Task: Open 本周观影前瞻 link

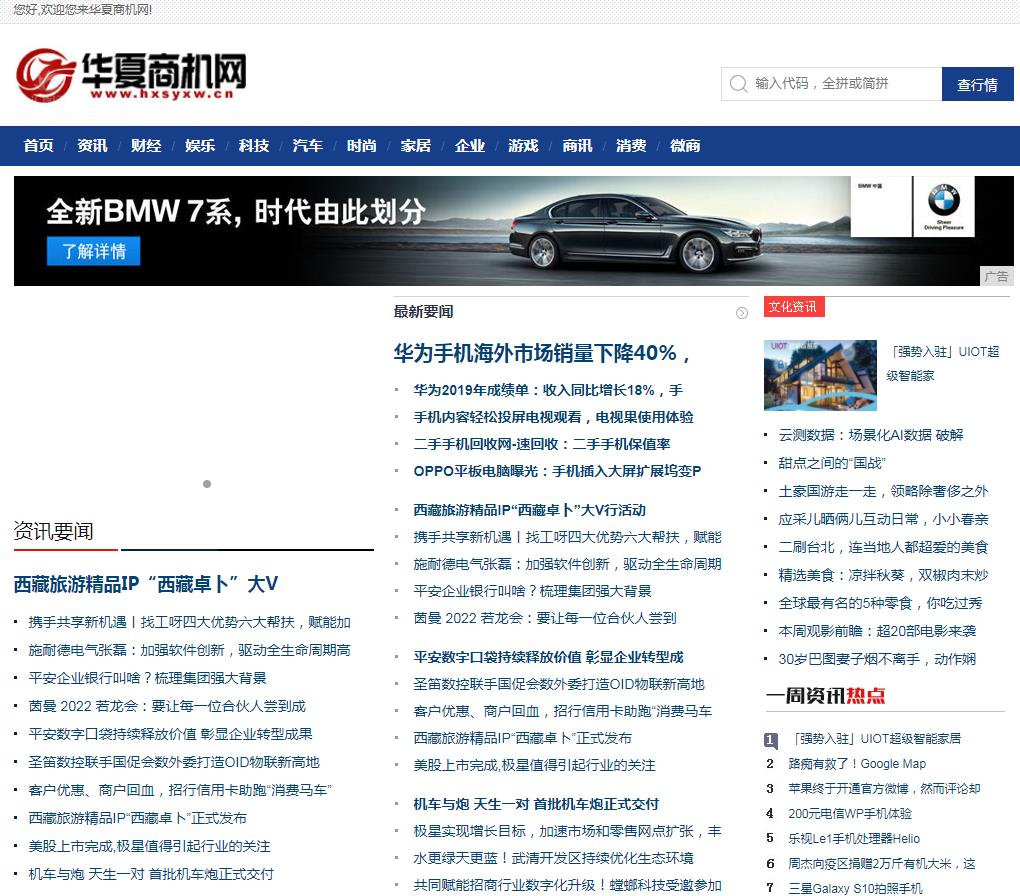Action: (x=877, y=631)
